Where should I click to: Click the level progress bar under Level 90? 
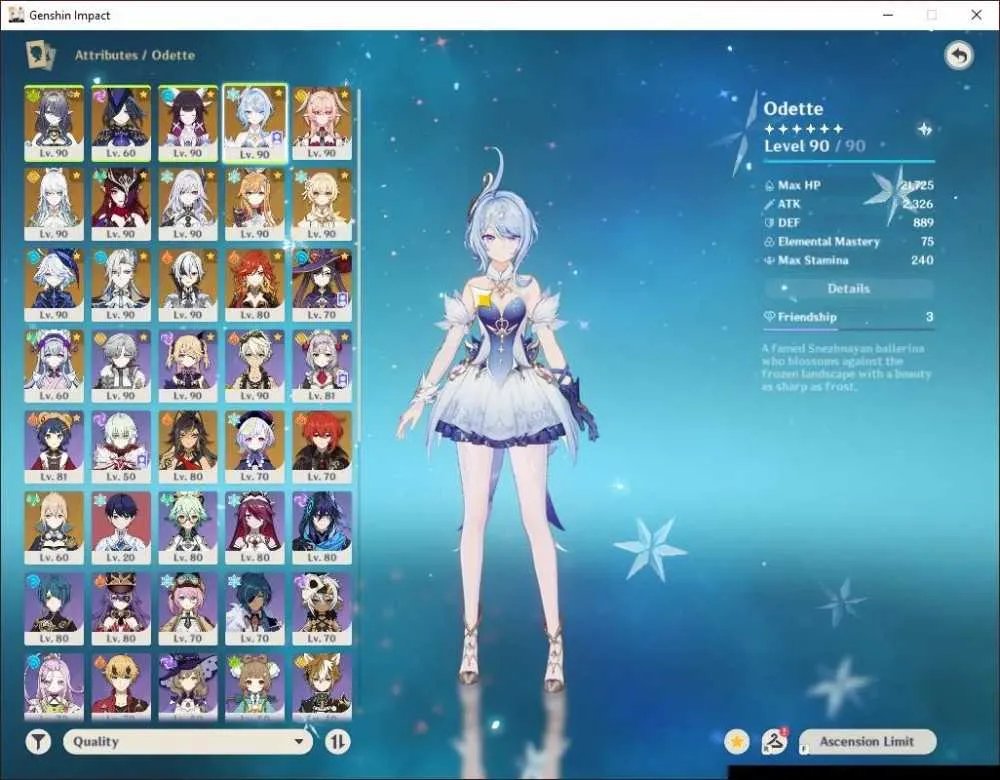click(x=849, y=161)
